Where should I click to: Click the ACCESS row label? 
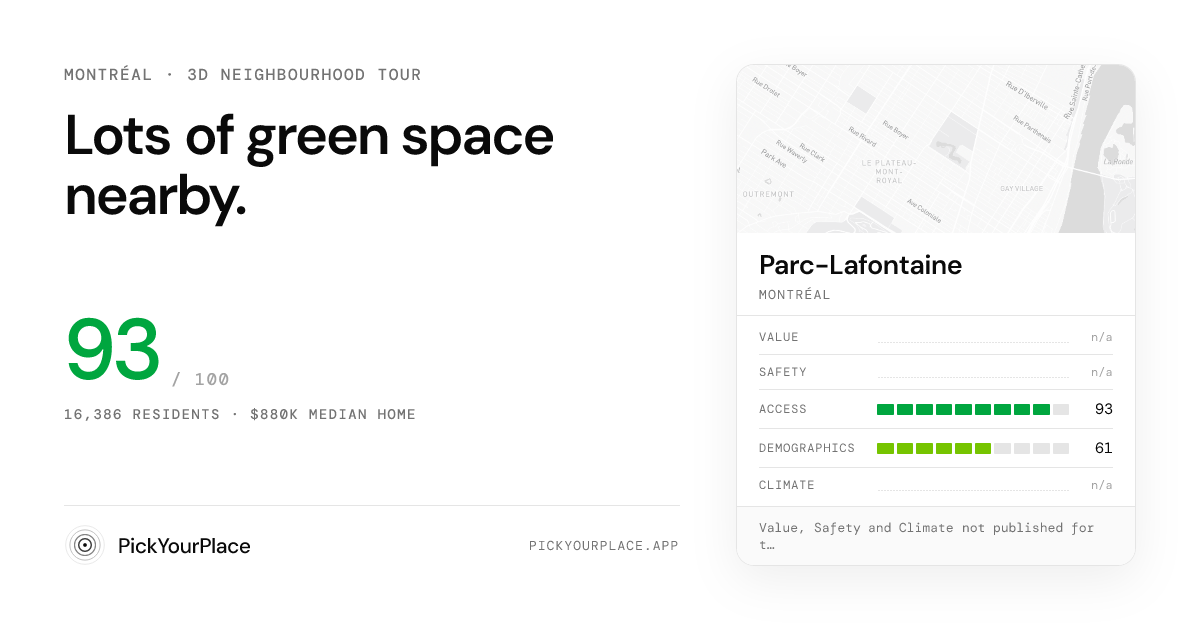coord(783,409)
